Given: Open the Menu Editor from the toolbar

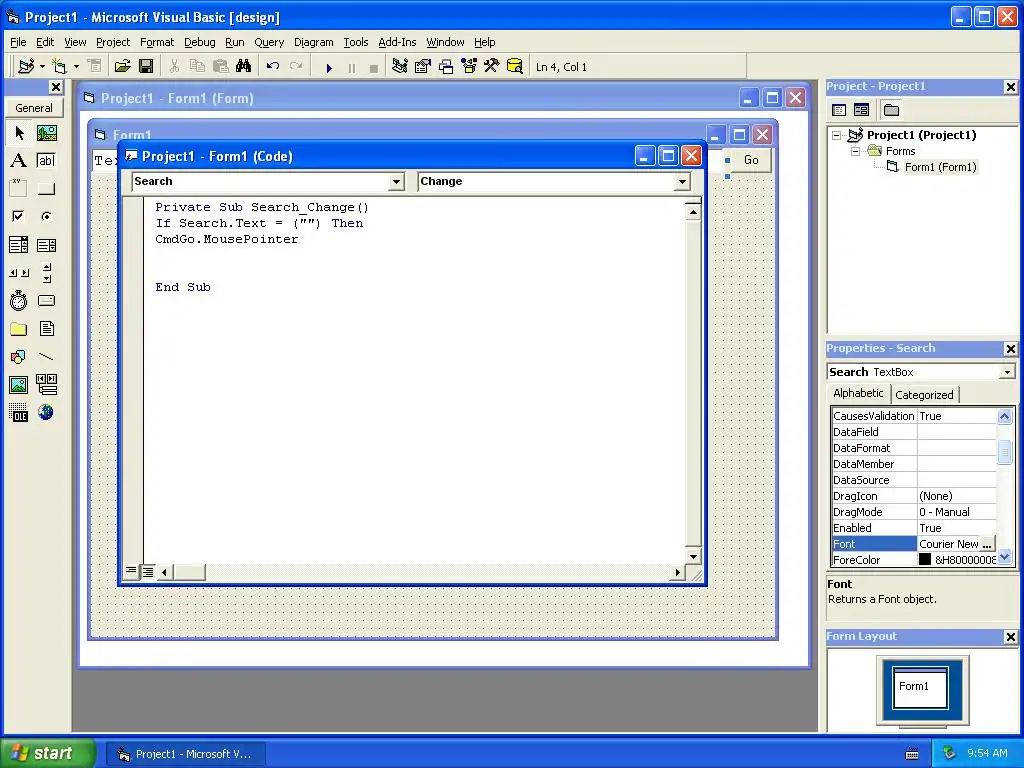Looking at the screenshot, I should click(95, 66).
